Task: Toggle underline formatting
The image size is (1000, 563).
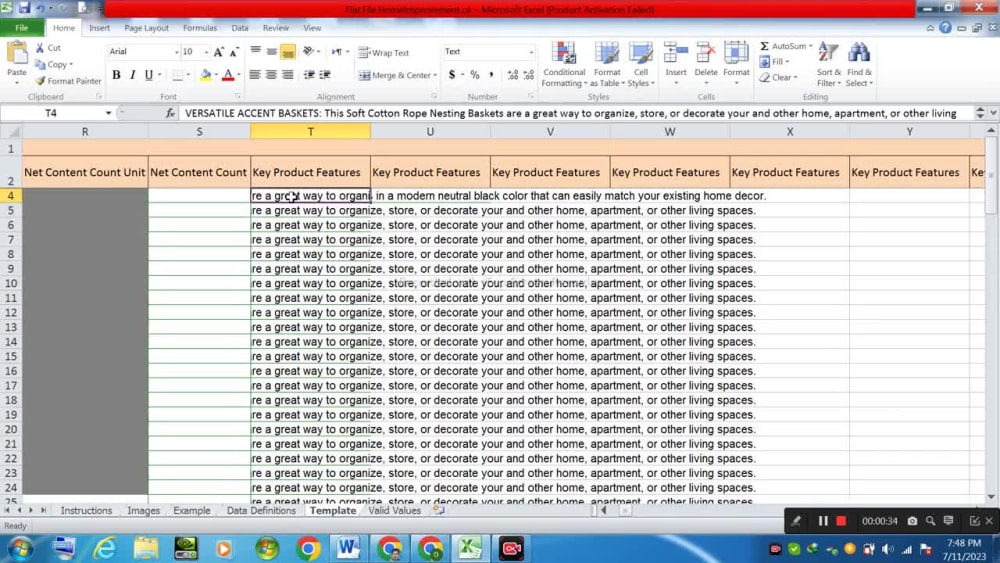Action: [x=149, y=75]
